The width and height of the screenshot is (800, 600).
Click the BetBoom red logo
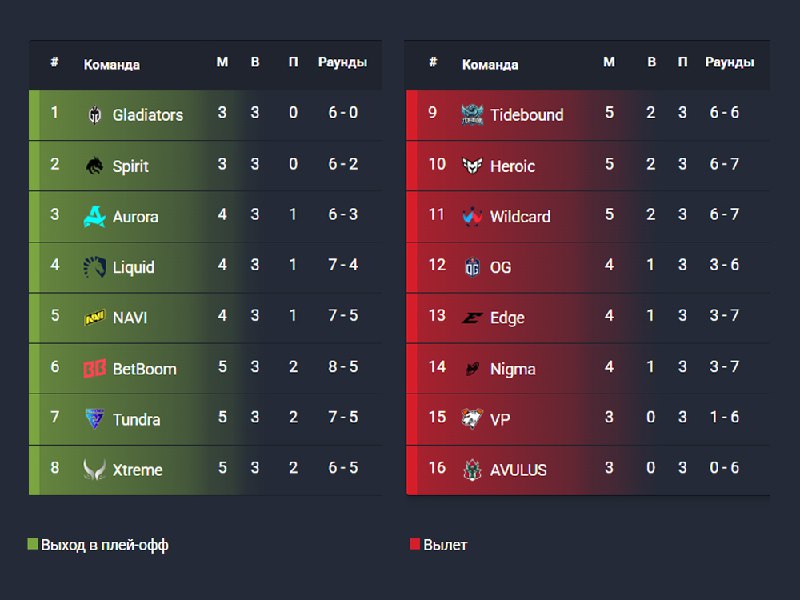click(x=94, y=368)
